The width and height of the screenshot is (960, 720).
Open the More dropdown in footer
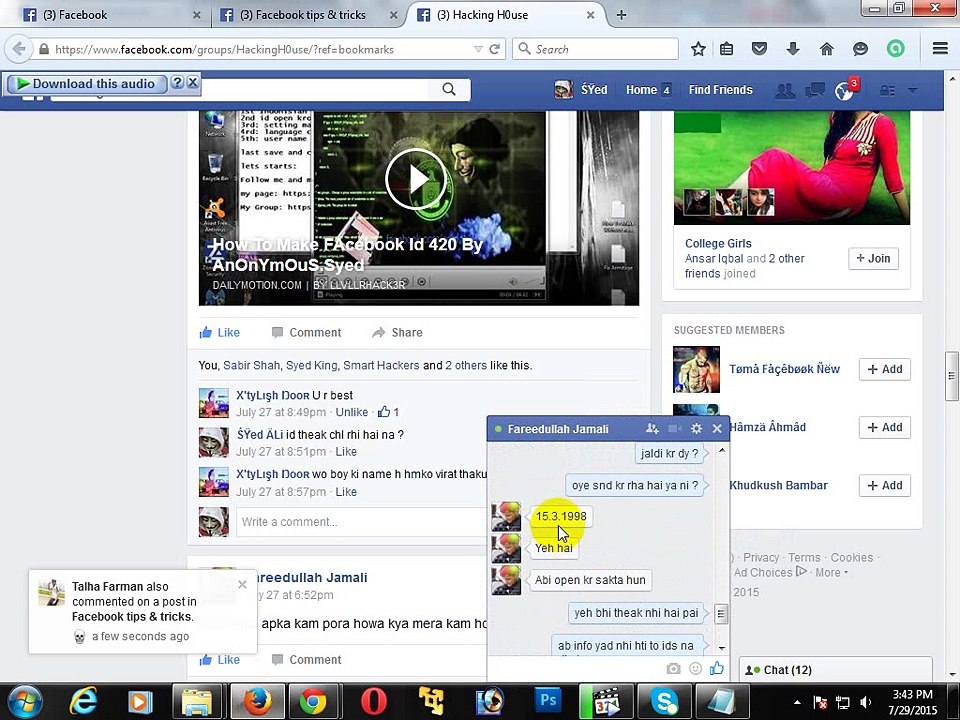coord(831,572)
